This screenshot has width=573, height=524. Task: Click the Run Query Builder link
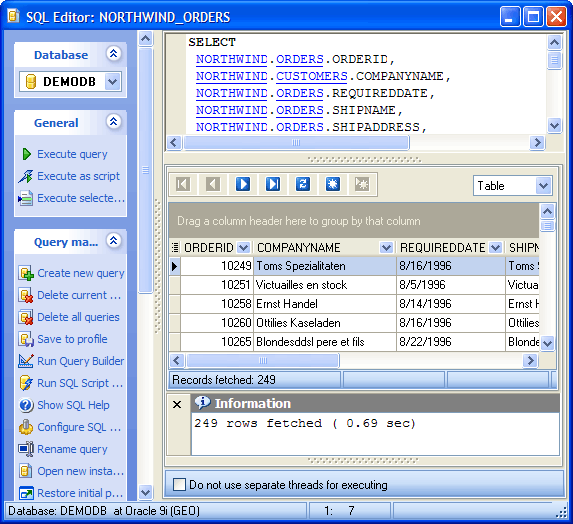pyautogui.click(x=81, y=361)
